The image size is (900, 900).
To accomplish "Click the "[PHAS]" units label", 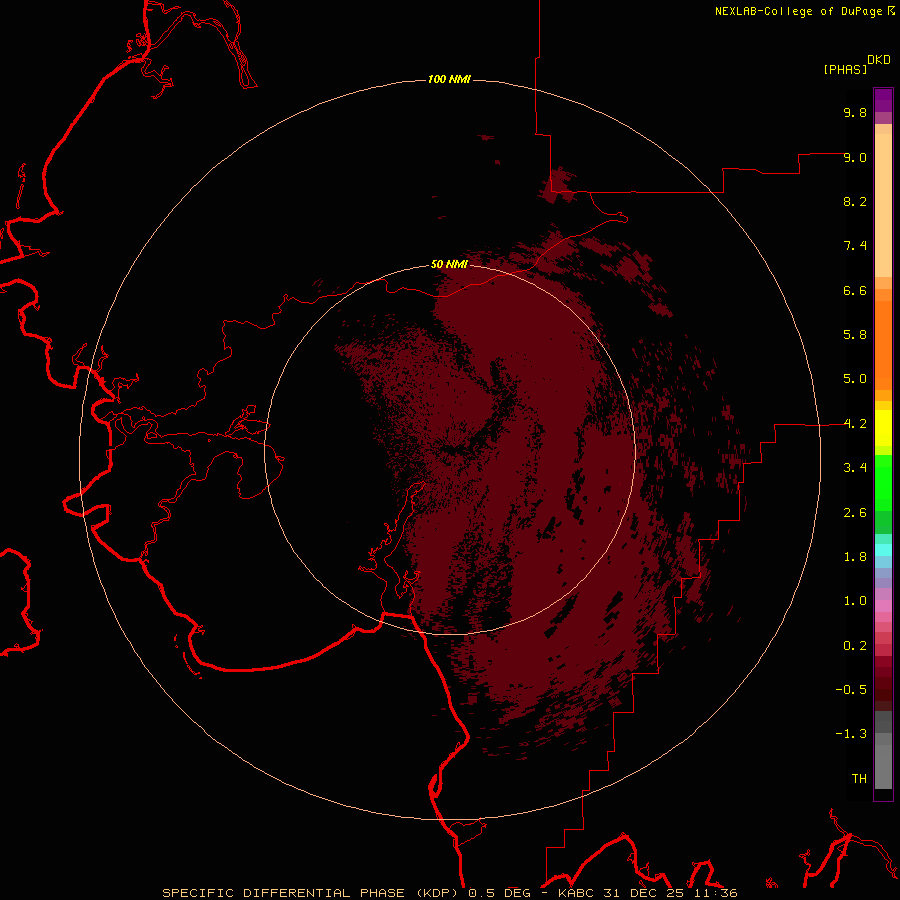I will coord(845,69).
